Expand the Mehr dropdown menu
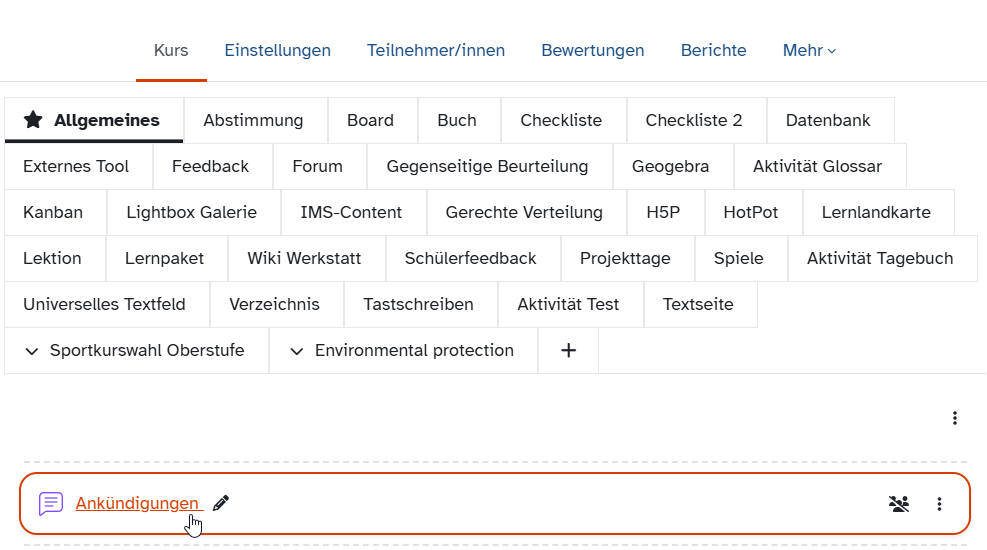 (x=809, y=50)
